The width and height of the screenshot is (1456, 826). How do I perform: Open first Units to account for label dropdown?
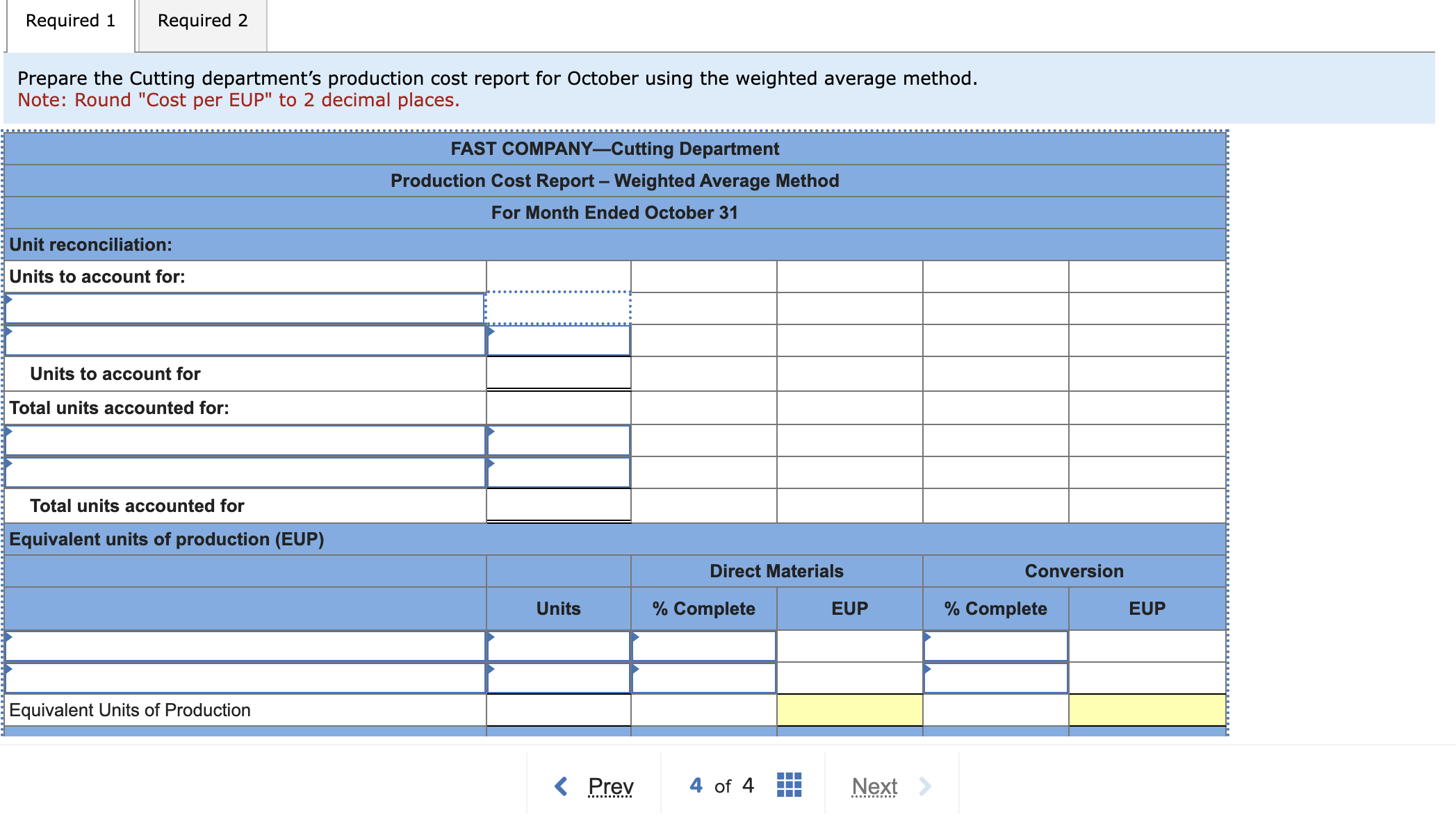[x=245, y=308]
